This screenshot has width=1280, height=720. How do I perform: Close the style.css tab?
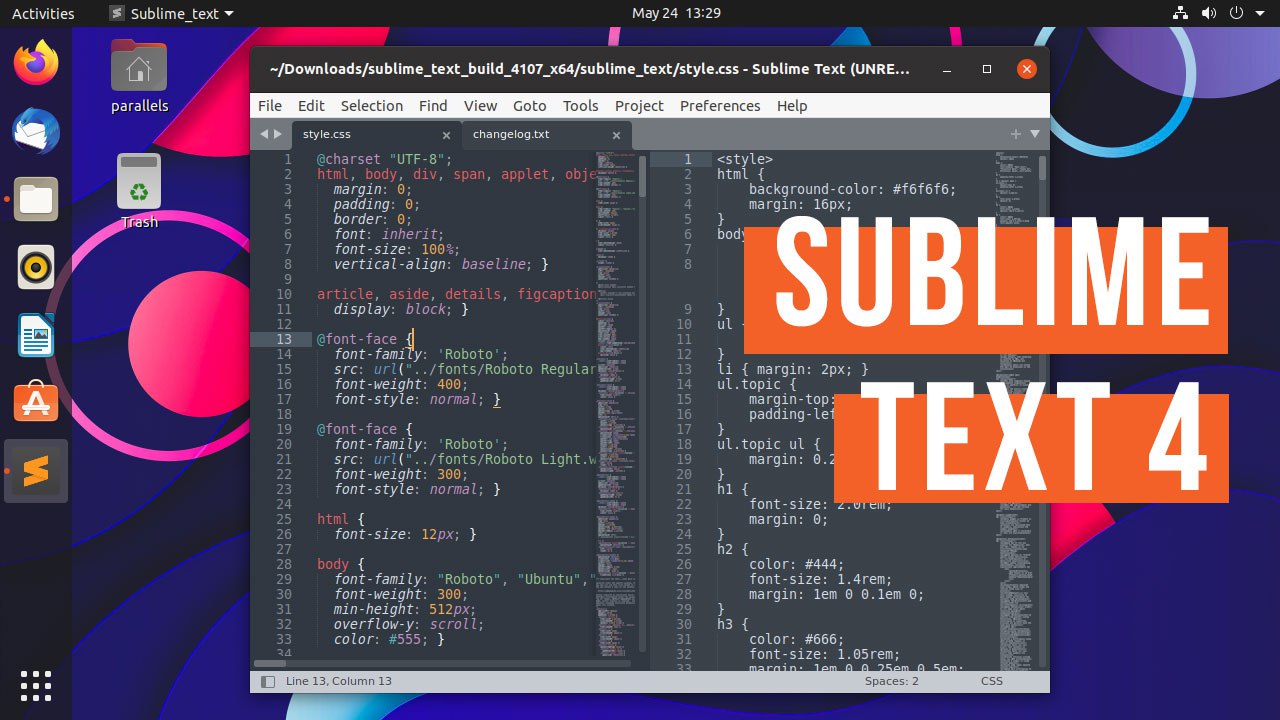tap(448, 134)
